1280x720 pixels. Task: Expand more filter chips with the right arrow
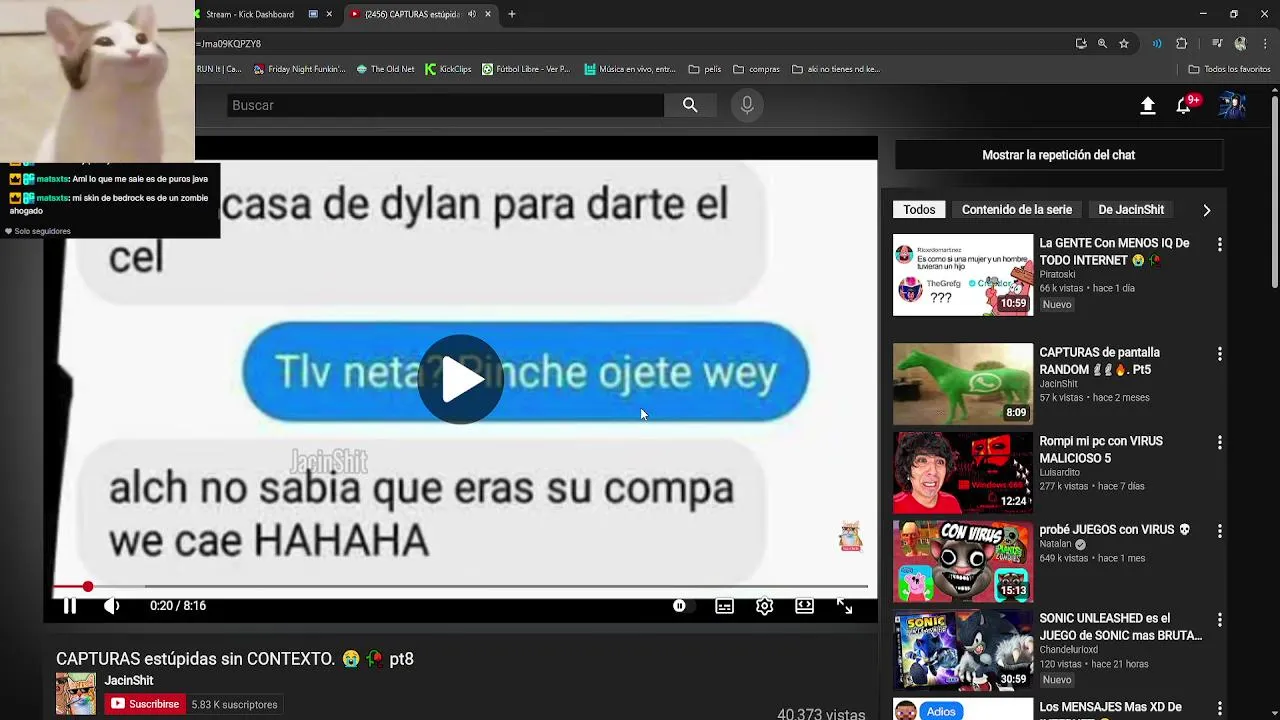pyautogui.click(x=1207, y=210)
